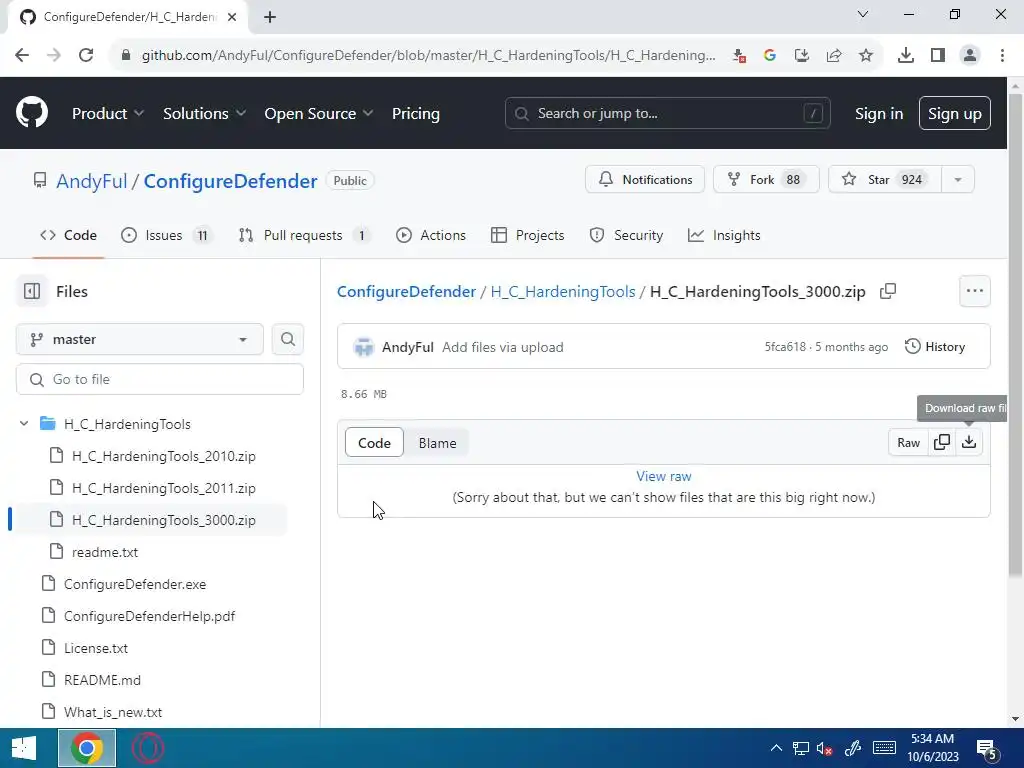
Task: Click the browser address bar URL
Action: coord(428,56)
